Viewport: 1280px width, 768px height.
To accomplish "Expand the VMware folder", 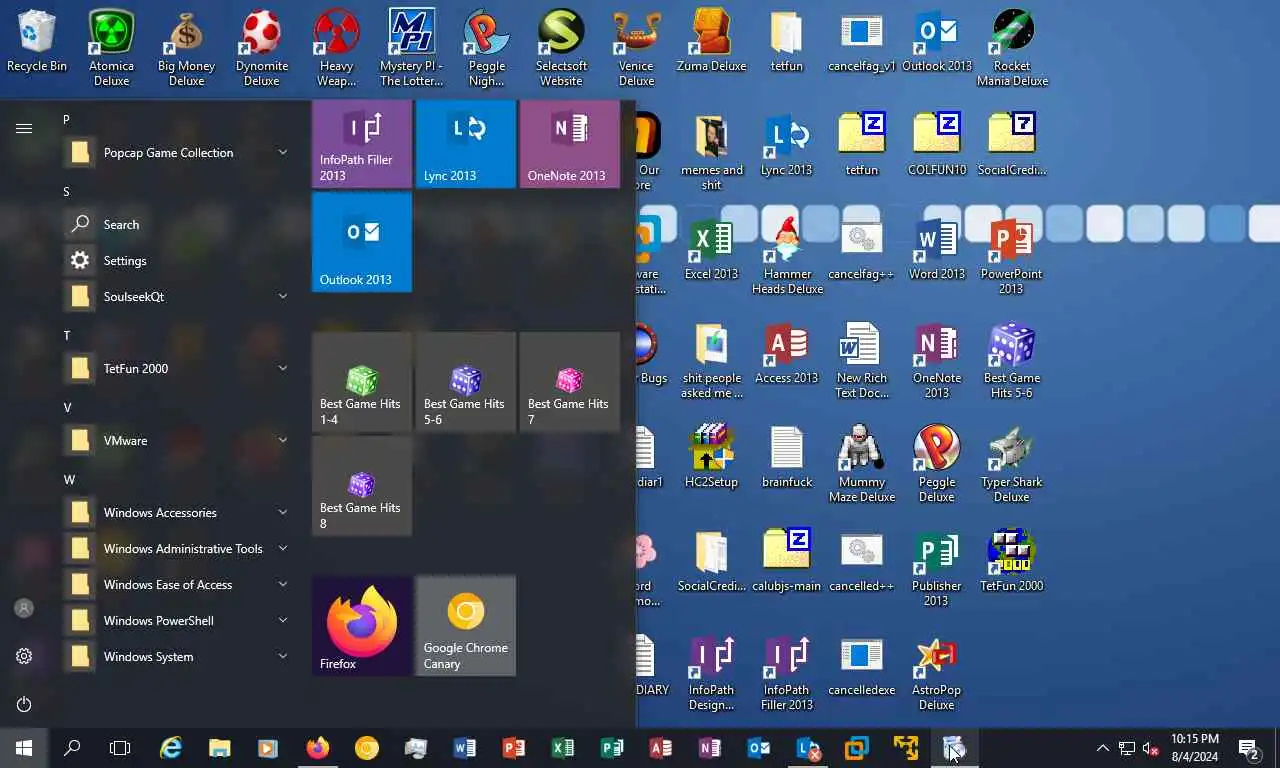I will coord(178,440).
